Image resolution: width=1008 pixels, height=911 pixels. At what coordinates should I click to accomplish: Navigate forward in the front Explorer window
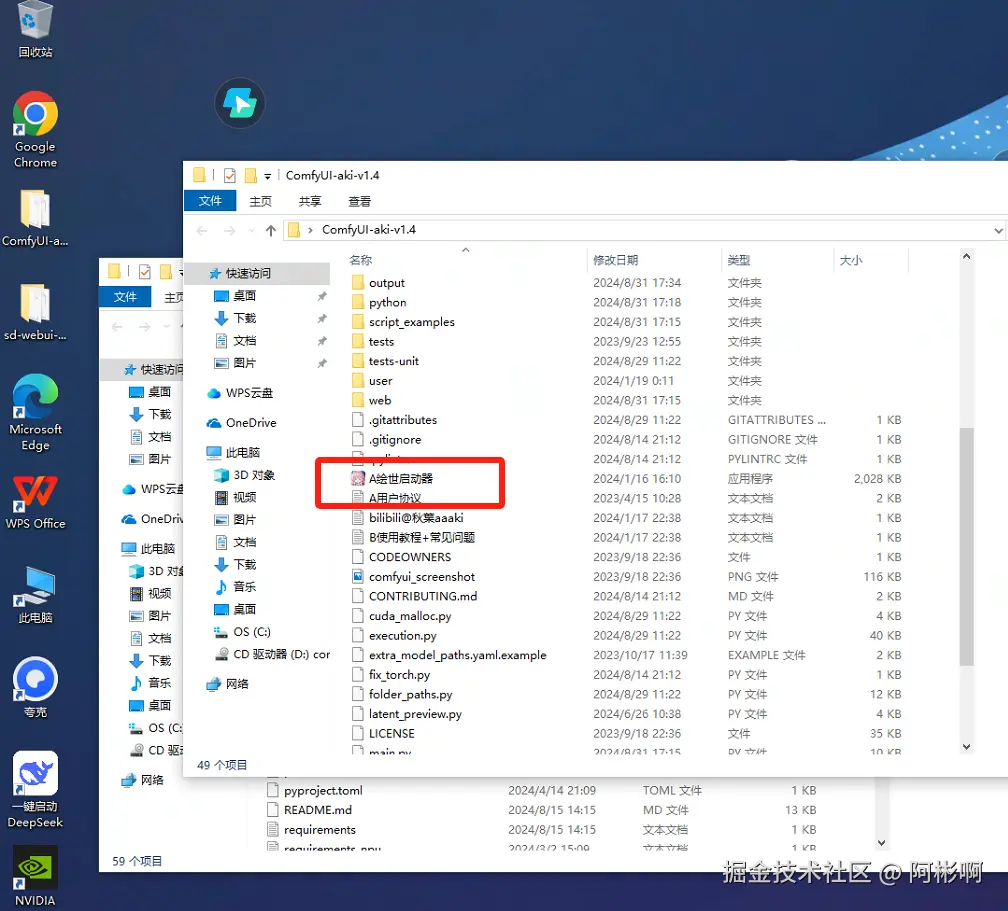click(x=230, y=230)
